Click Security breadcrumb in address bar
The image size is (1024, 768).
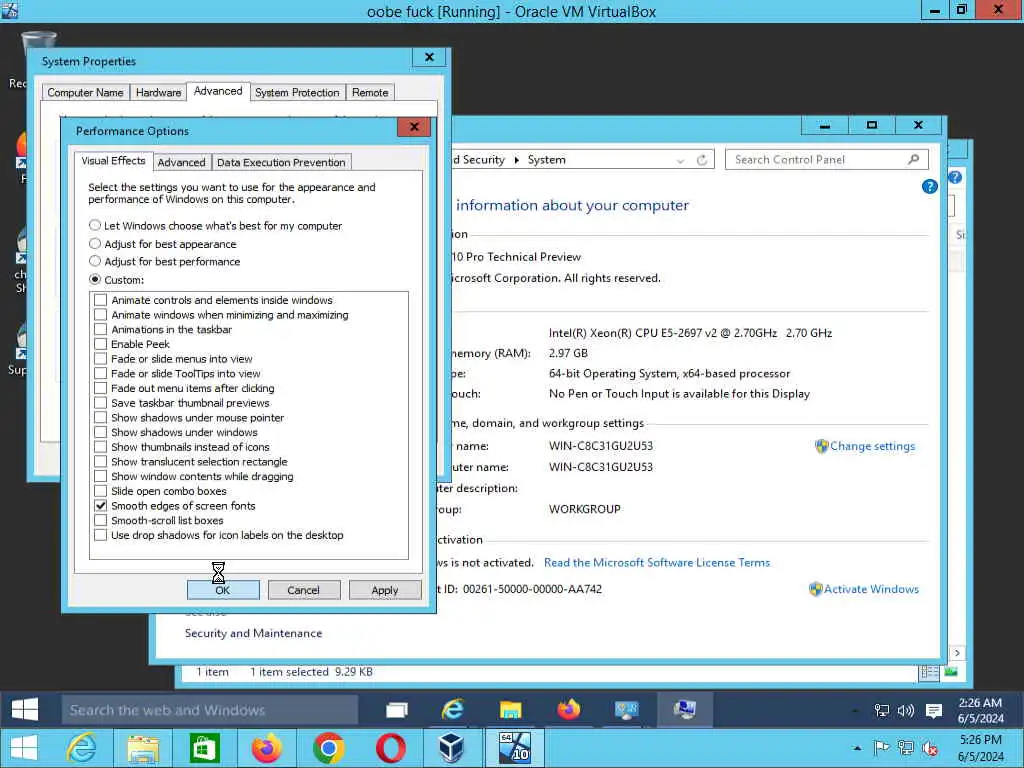(x=479, y=160)
